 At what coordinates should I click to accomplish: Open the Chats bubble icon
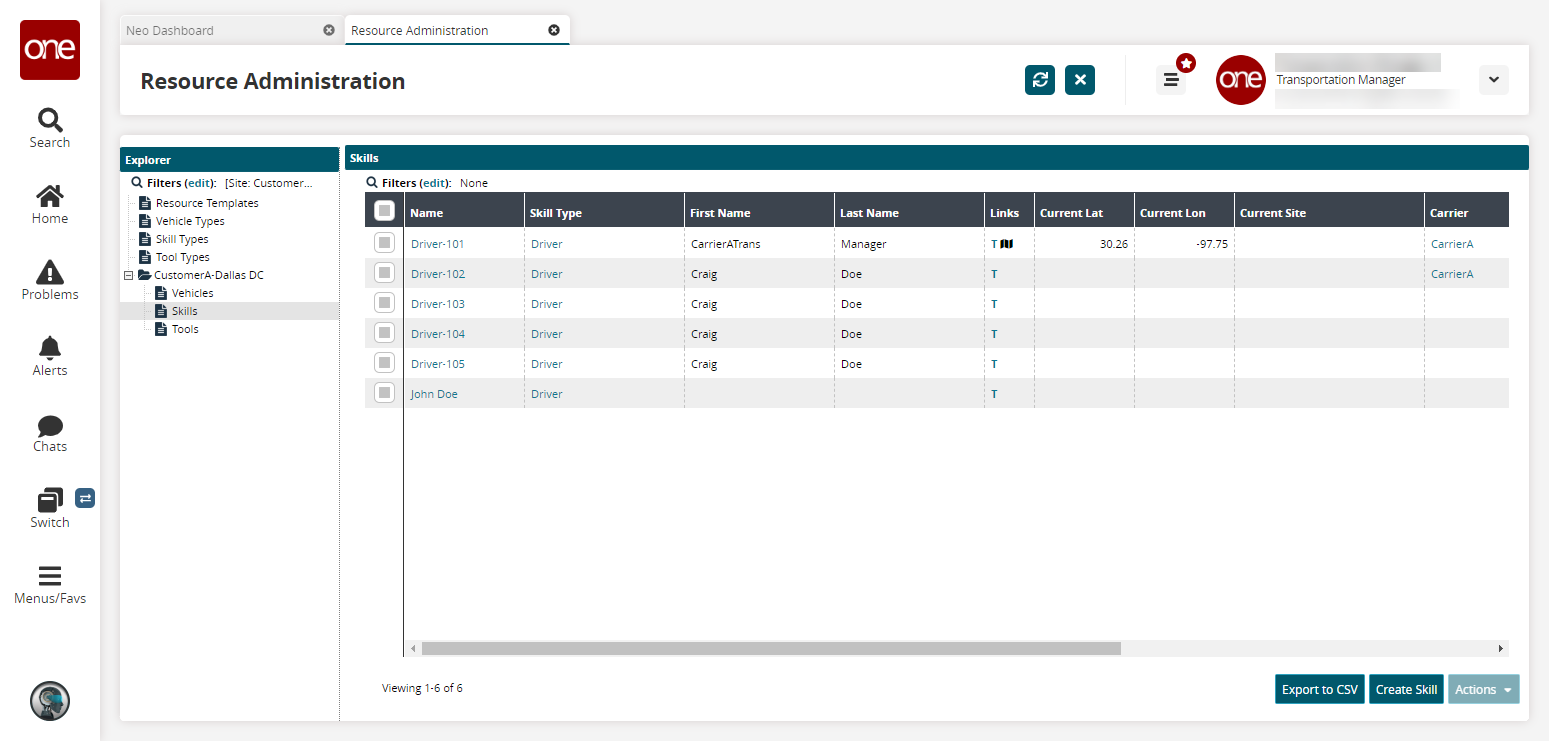point(49,425)
